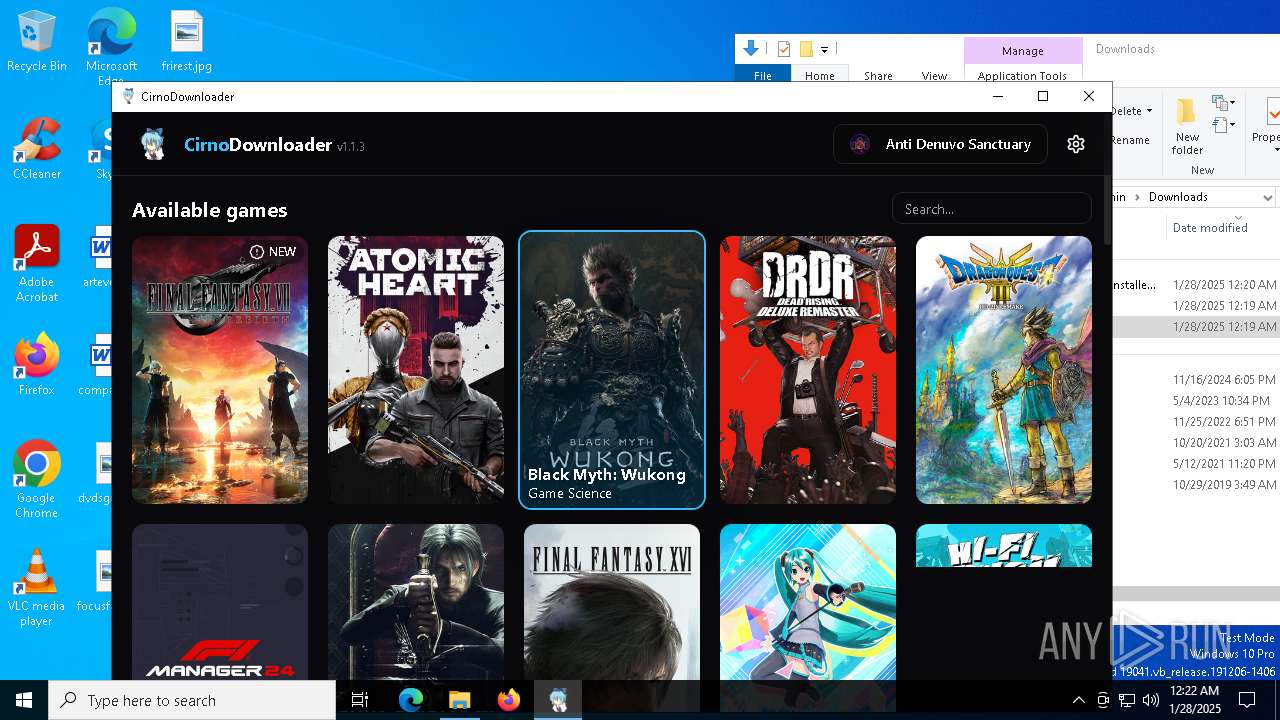Show hidden system tray icons
Viewport: 1280px width, 720px height.
click(1078, 700)
